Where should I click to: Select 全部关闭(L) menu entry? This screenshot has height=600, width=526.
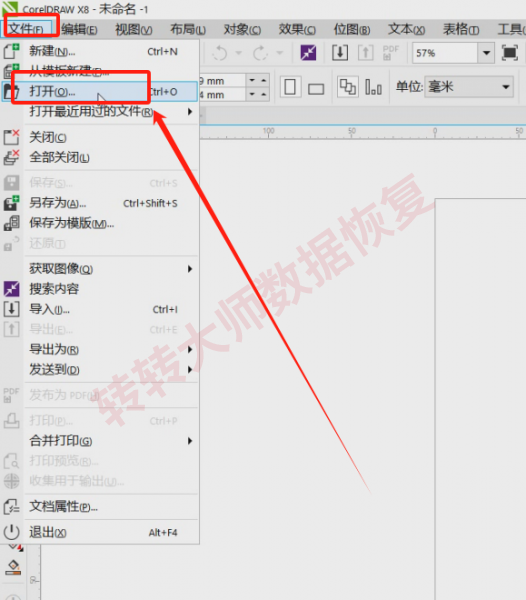point(99,157)
